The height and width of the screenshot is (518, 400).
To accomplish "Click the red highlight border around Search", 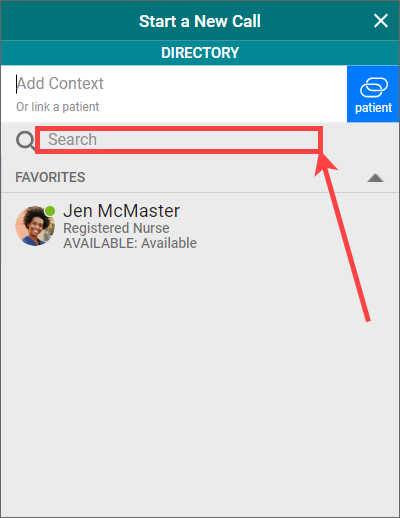I will click(179, 128).
